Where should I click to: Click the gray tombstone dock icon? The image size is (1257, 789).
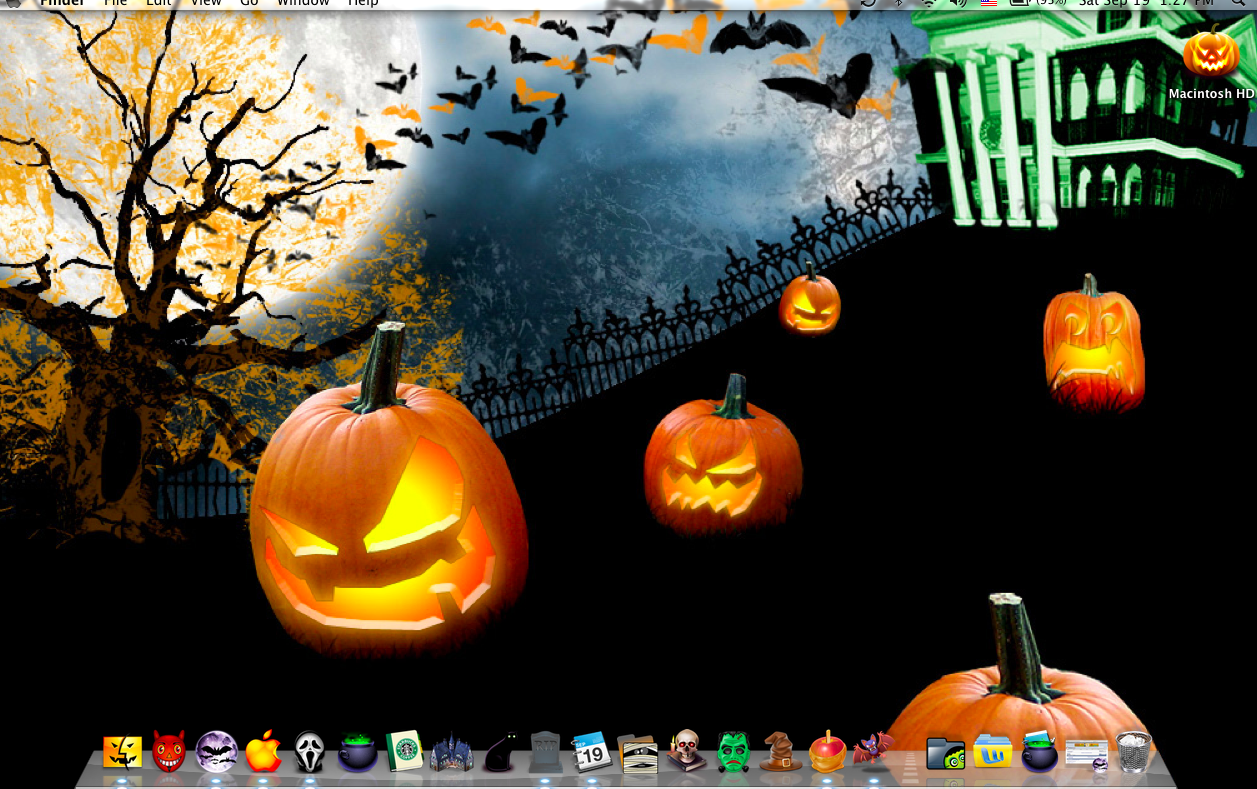pos(545,751)
